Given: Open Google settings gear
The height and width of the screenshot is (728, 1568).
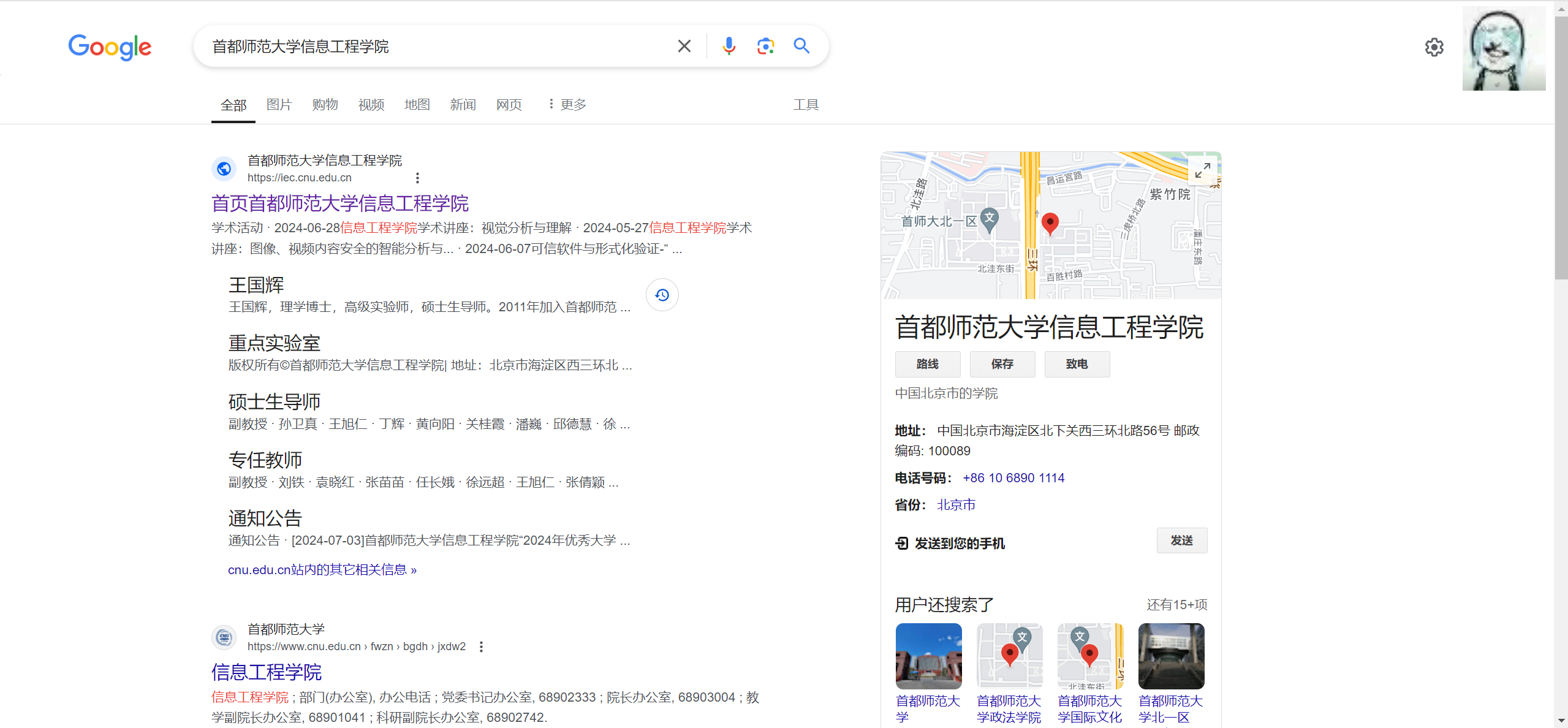Looking at the screenshot, I should pyautogui.click(x=1434, y=47).
